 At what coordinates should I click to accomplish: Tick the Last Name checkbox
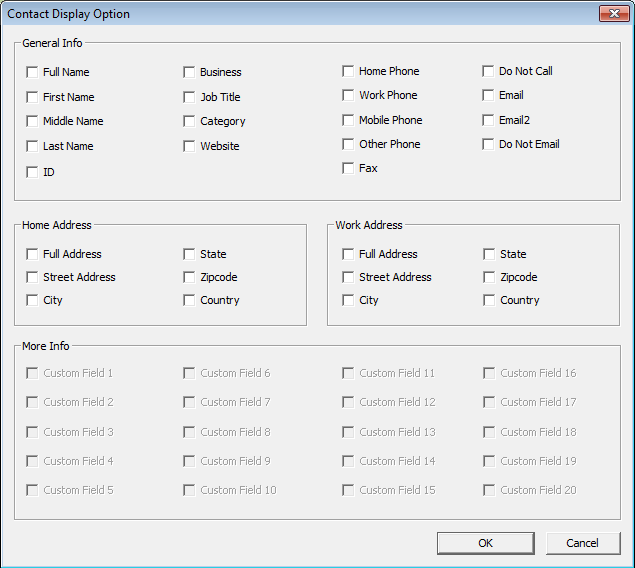click(33, 146)
